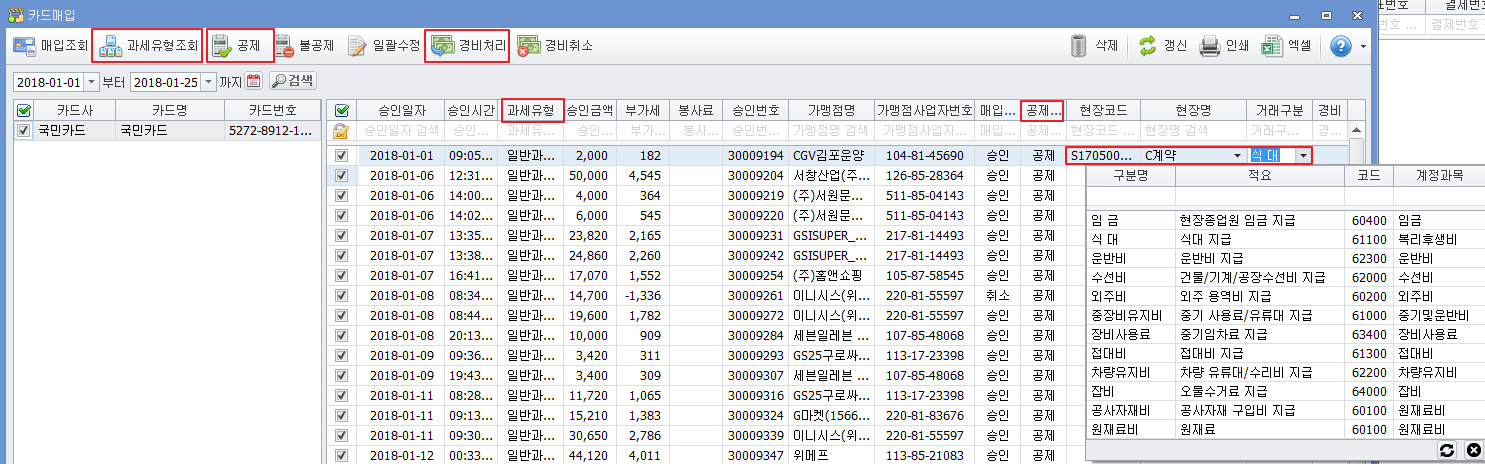
Task: Delete with the 삭제 trash button
Action: click(1094, 46)
